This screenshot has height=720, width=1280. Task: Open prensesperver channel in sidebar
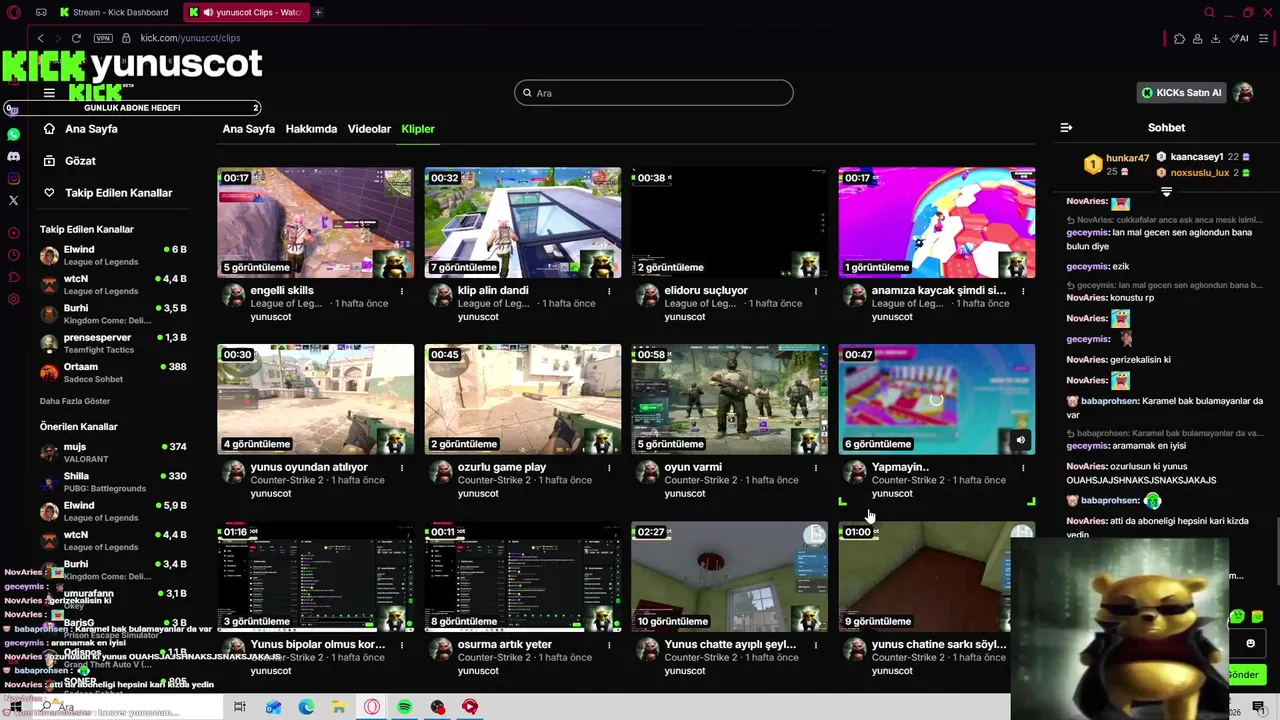click(113, 343)
